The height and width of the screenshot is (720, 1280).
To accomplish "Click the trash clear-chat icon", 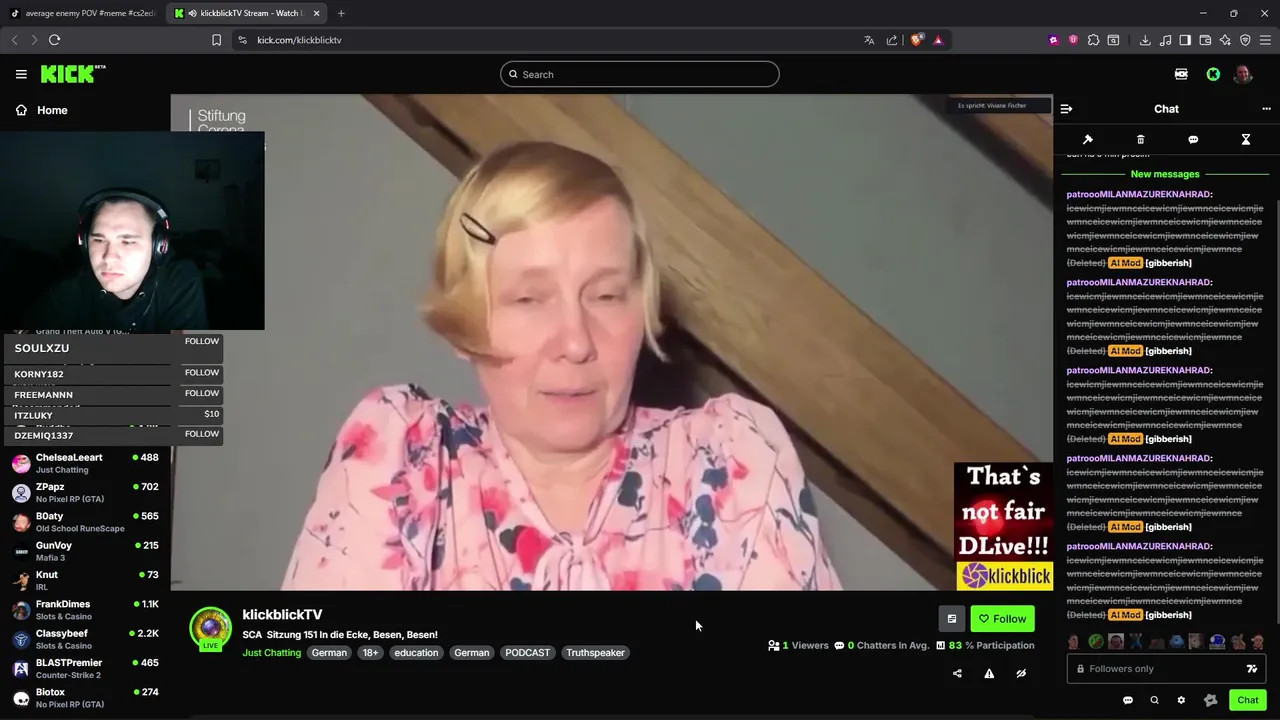I will (1140, 140).
